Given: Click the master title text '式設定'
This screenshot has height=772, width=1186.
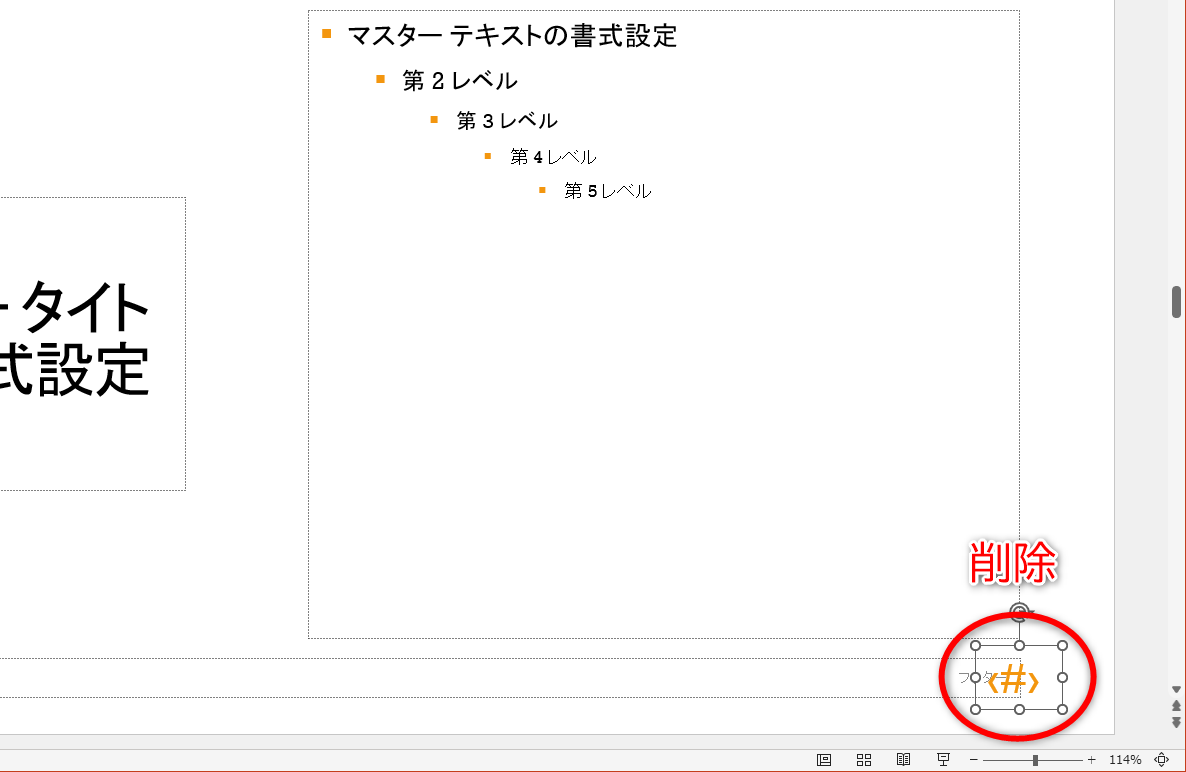Looking at the screenshot, I should [x=74, y=370].
